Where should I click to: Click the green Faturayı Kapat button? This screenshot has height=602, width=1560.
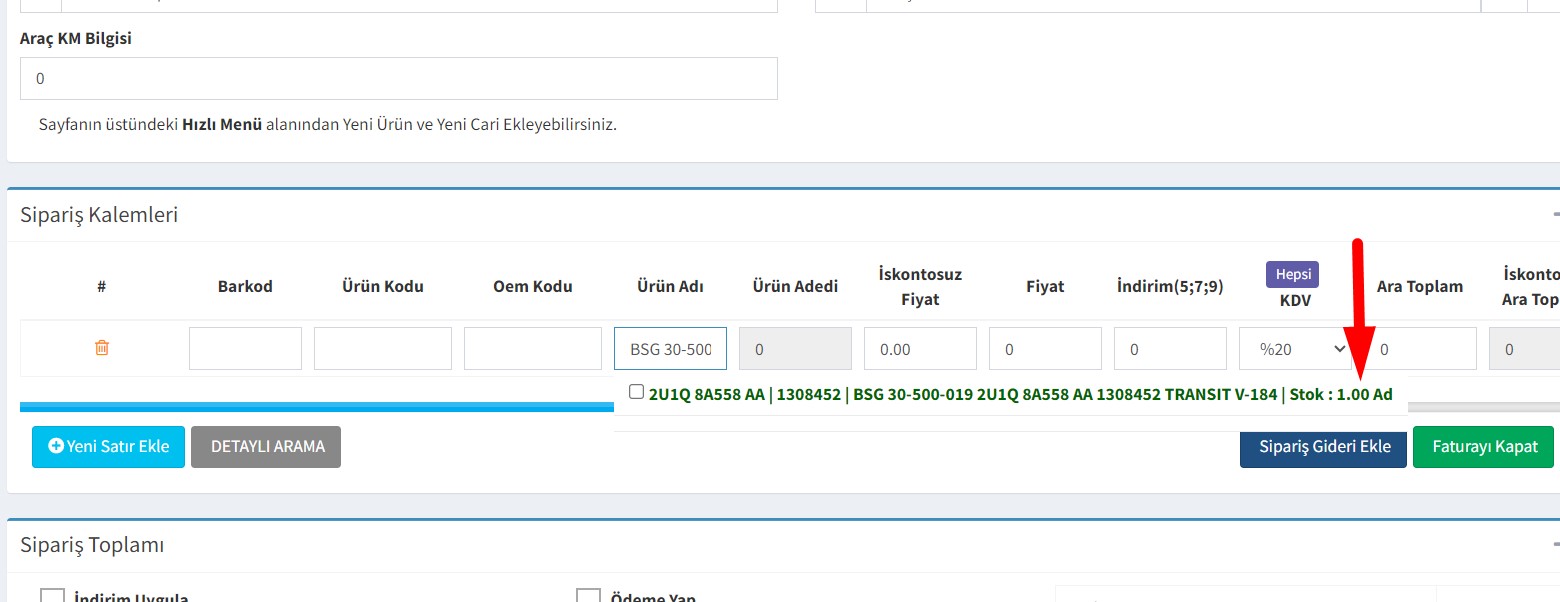[1483, 447]
